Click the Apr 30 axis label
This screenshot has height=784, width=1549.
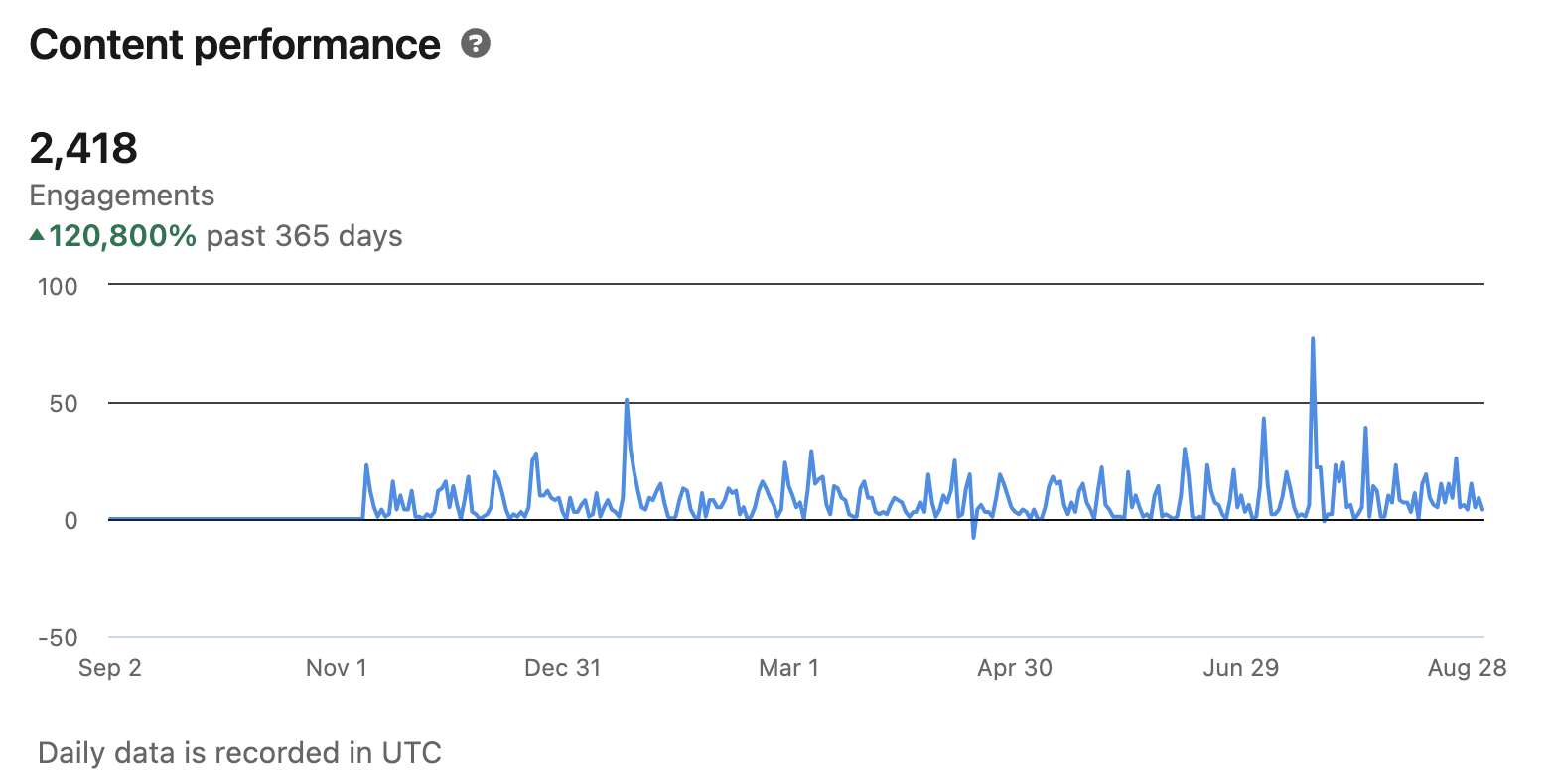point(1015,668)
